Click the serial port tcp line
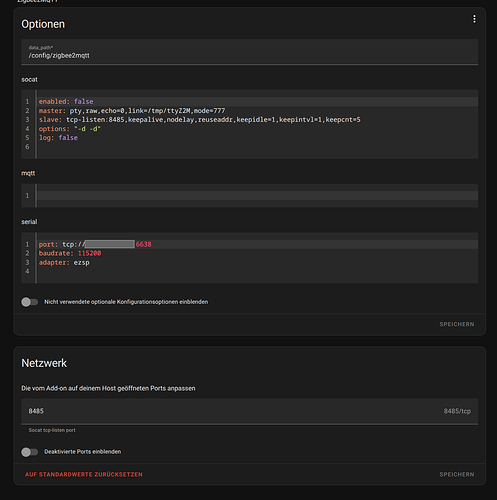The image size is (497, 500). coord(258,244)
